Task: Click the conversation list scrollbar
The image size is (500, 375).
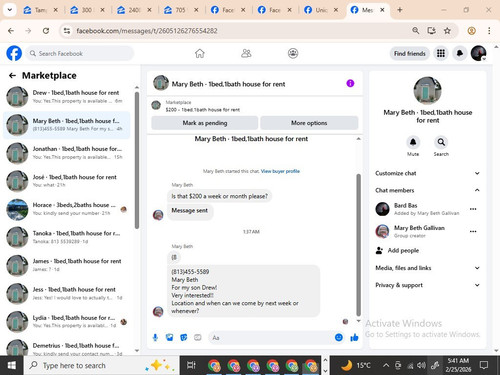Action: tap(137, 160)
